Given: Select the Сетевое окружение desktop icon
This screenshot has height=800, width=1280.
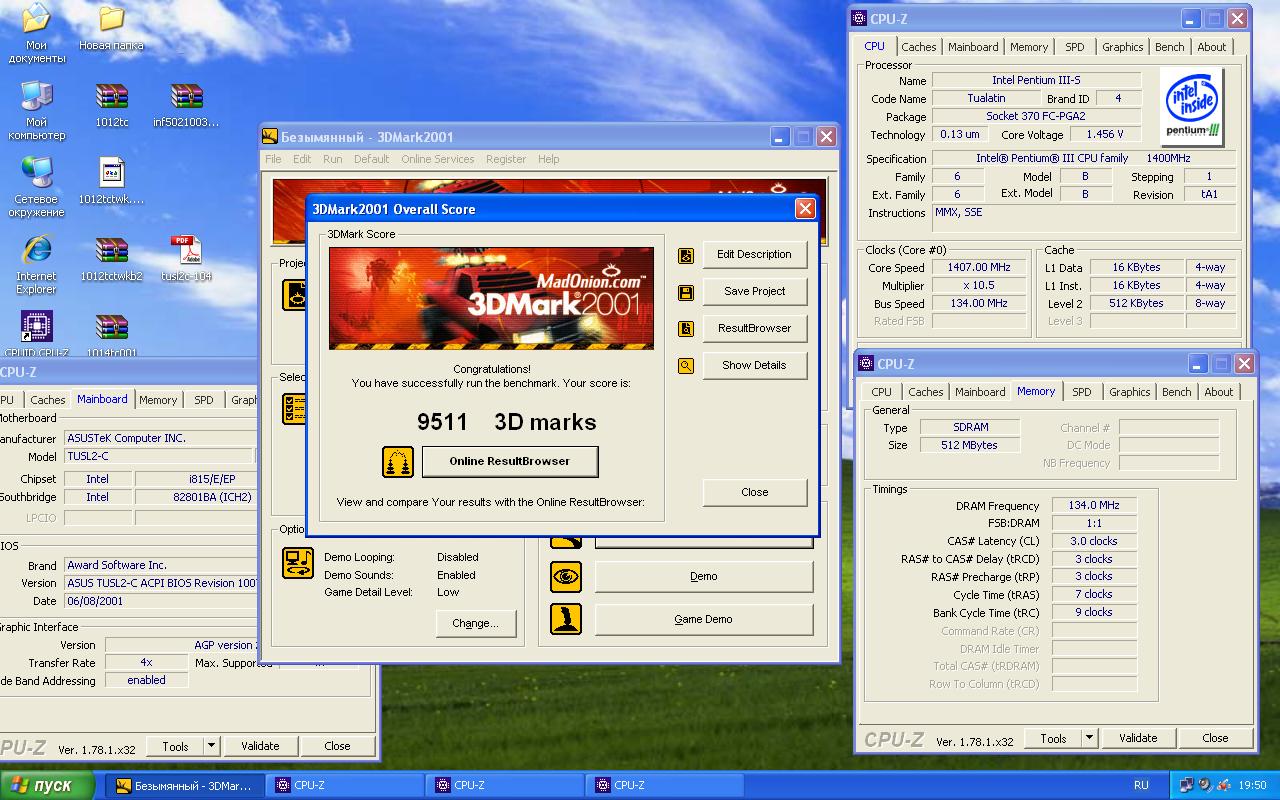Looking at the screenshot, I should tap(37, 187).
